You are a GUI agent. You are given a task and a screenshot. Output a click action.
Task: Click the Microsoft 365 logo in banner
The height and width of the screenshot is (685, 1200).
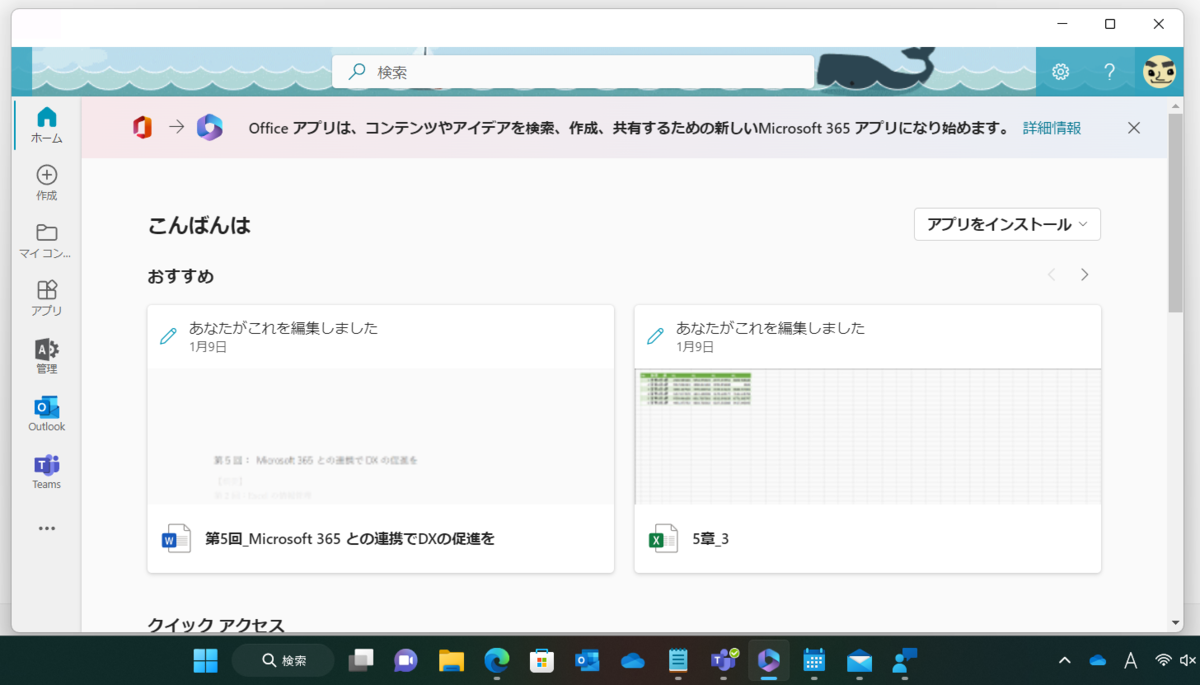(x=209, y=127)
